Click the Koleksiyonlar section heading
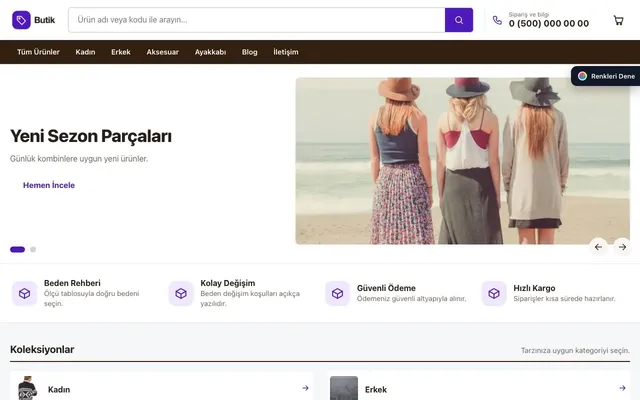Screen dimensions: 640x400 pyautogui.click(x=42, y=349)
